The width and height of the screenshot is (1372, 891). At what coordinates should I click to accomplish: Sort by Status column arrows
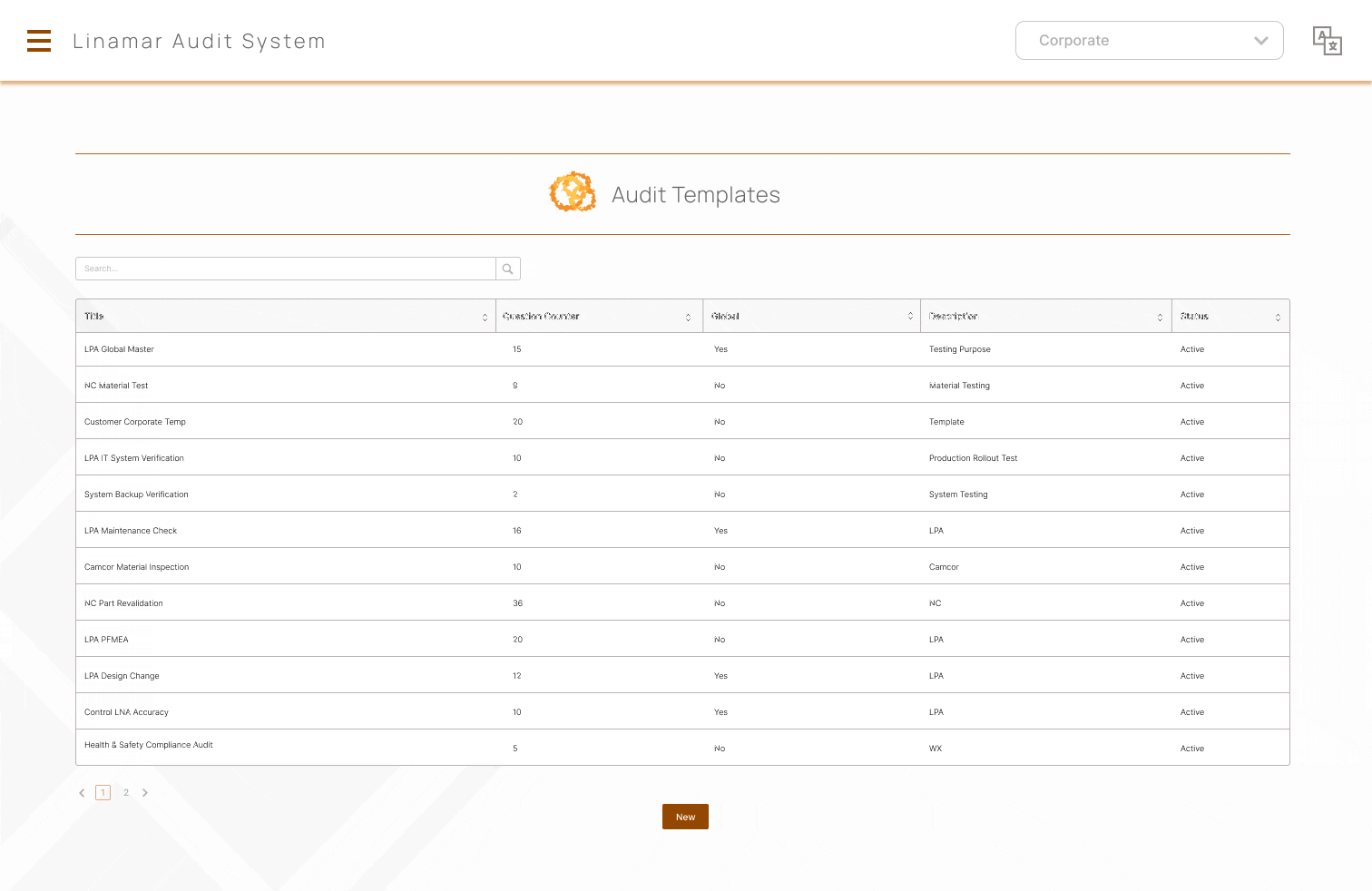coord(1278,317)
